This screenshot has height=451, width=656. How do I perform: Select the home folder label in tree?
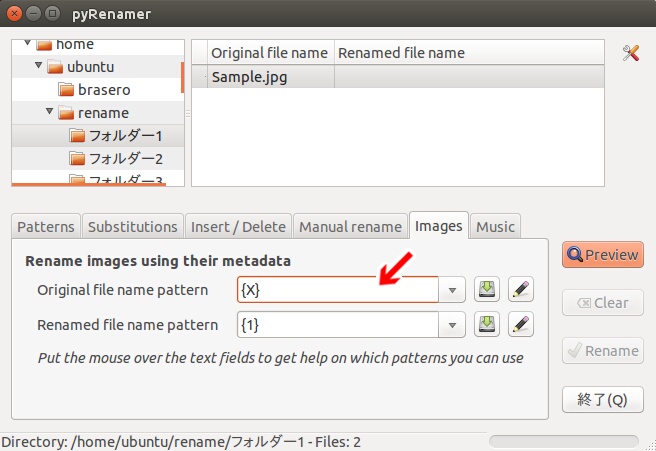[75, 44]
